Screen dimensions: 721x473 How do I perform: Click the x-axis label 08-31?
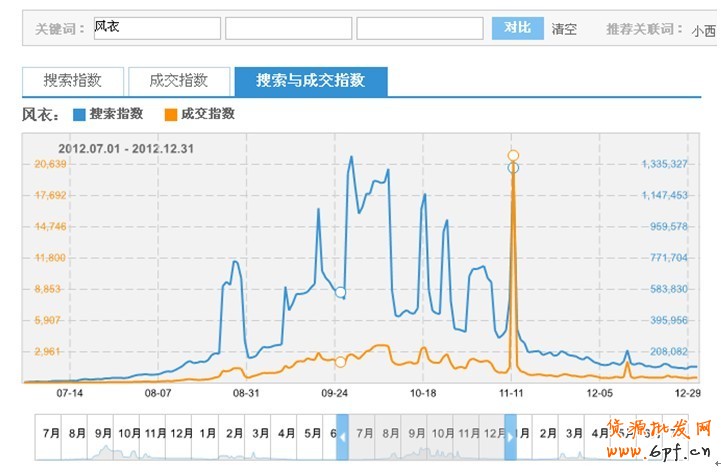coord(246,393)
